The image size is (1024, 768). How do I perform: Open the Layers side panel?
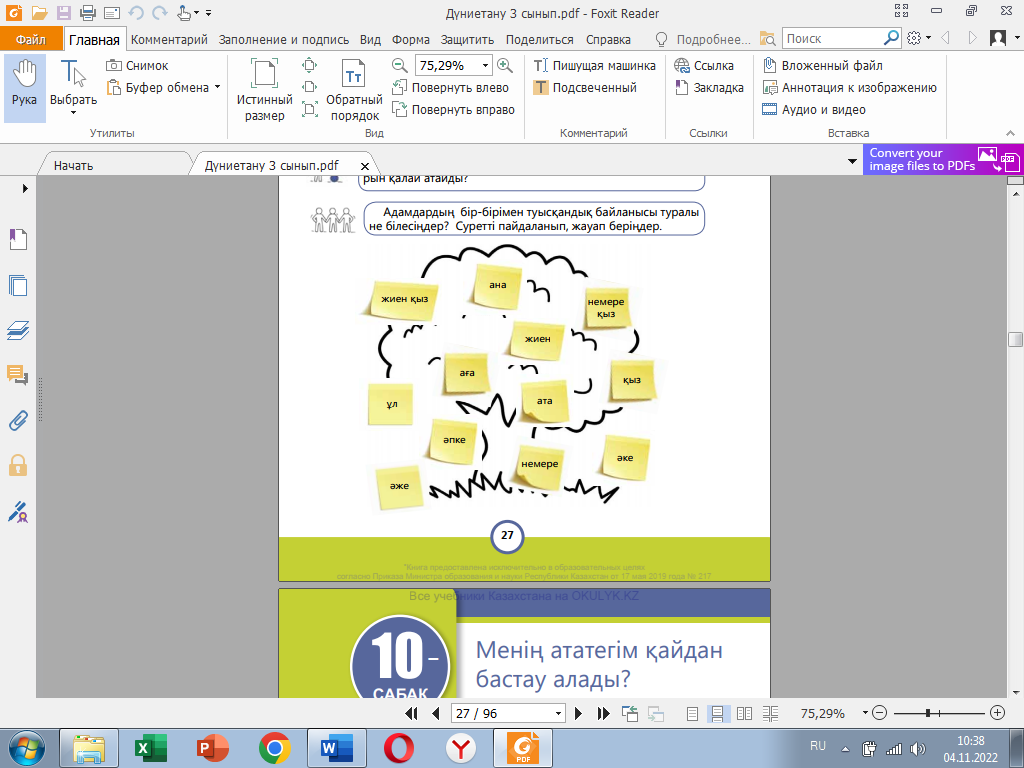pyautogui.click(x=18, y=330)
